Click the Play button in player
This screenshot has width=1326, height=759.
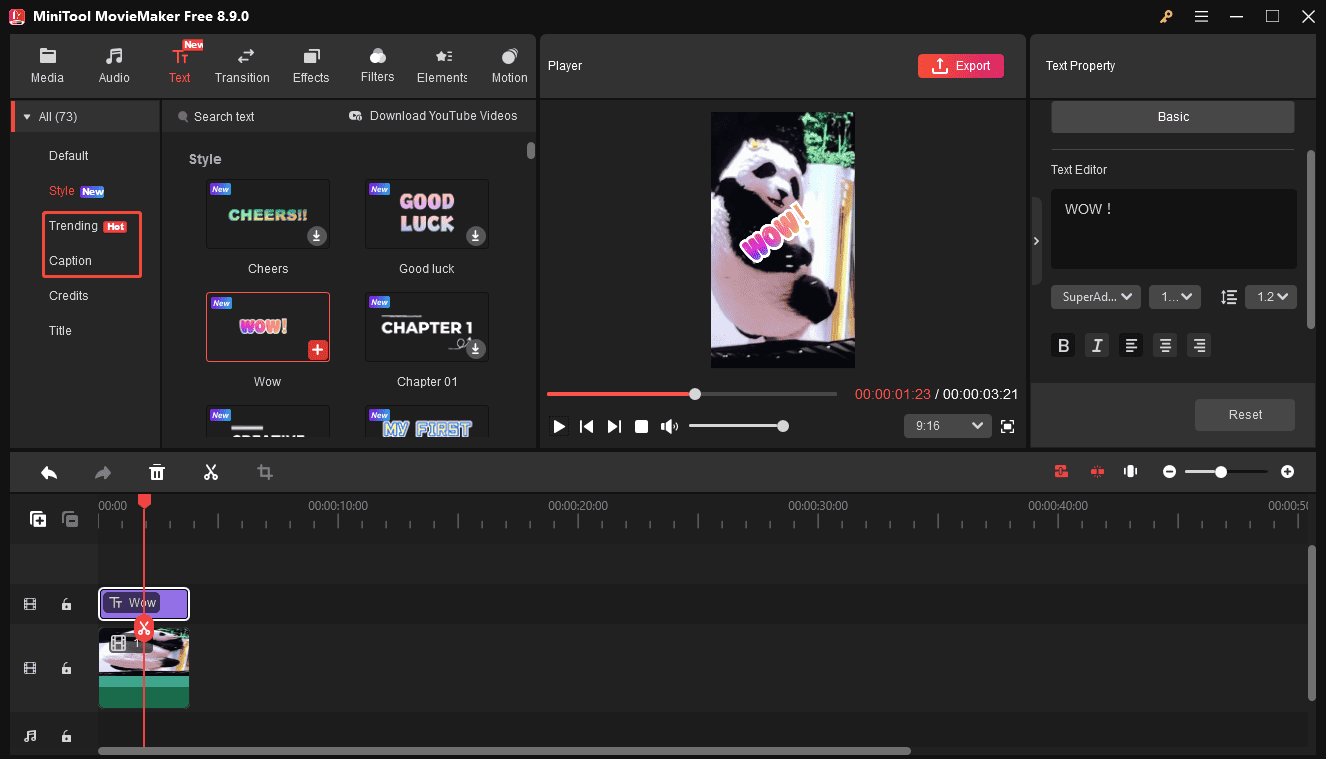click(559, 426)
